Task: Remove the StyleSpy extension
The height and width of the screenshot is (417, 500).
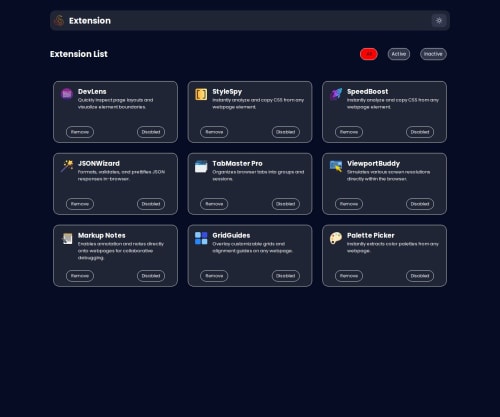Action: pos(214,132)
